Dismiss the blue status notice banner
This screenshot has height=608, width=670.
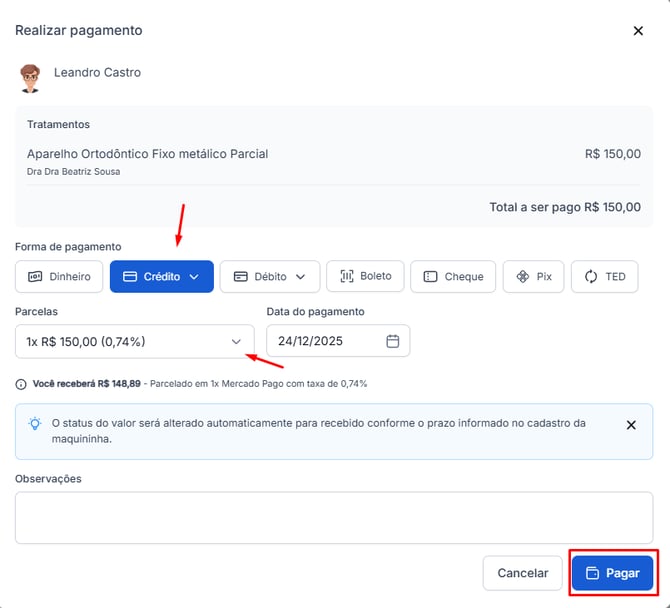tap(631, 425)
